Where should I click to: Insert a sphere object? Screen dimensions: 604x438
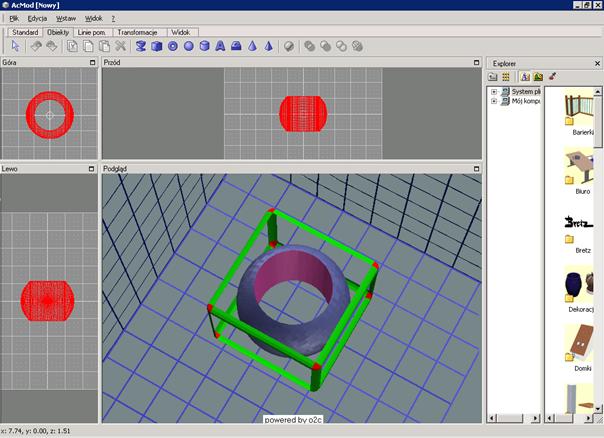pos(189,46)
